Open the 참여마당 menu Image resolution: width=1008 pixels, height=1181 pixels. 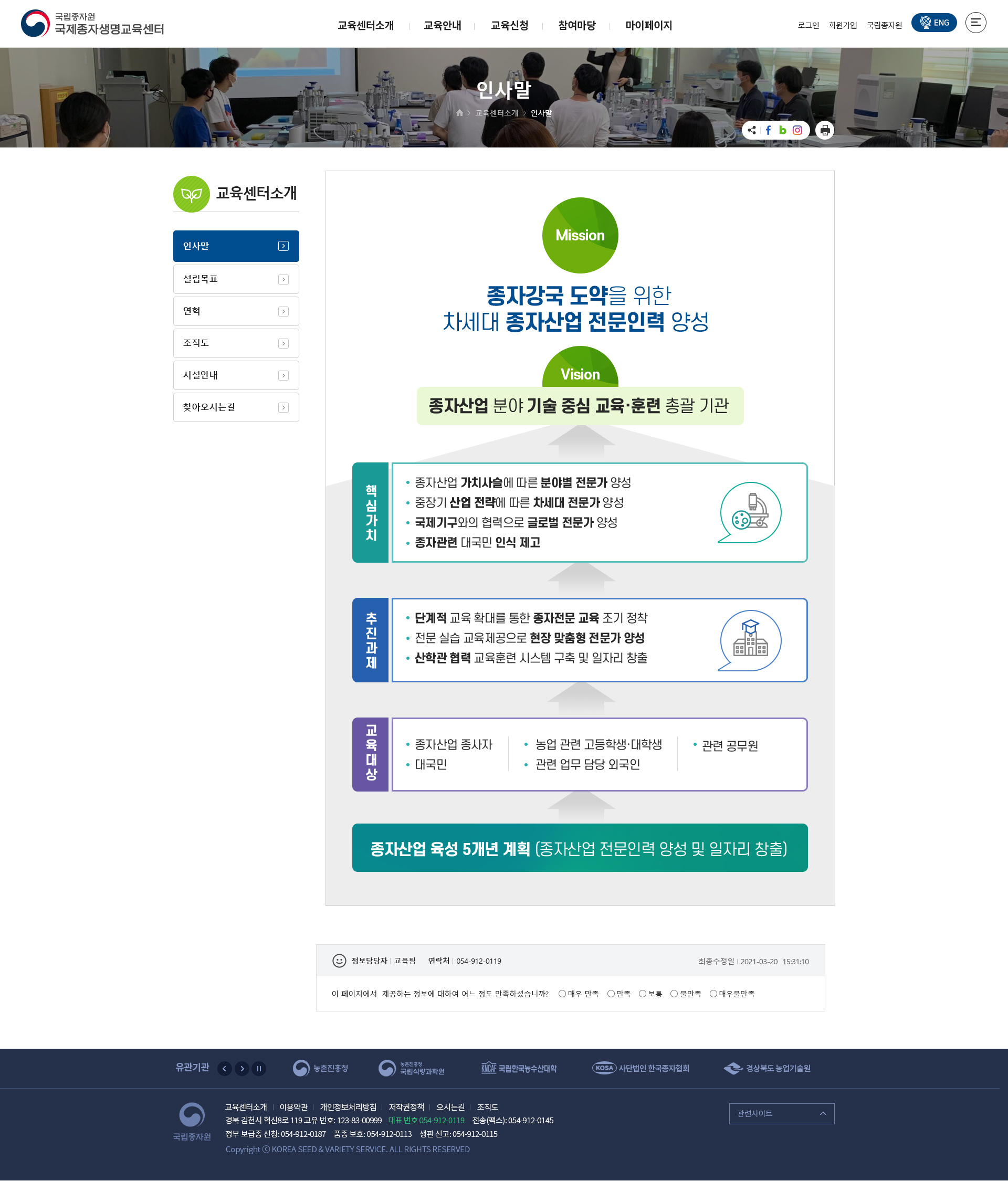[x=576, y=26]
